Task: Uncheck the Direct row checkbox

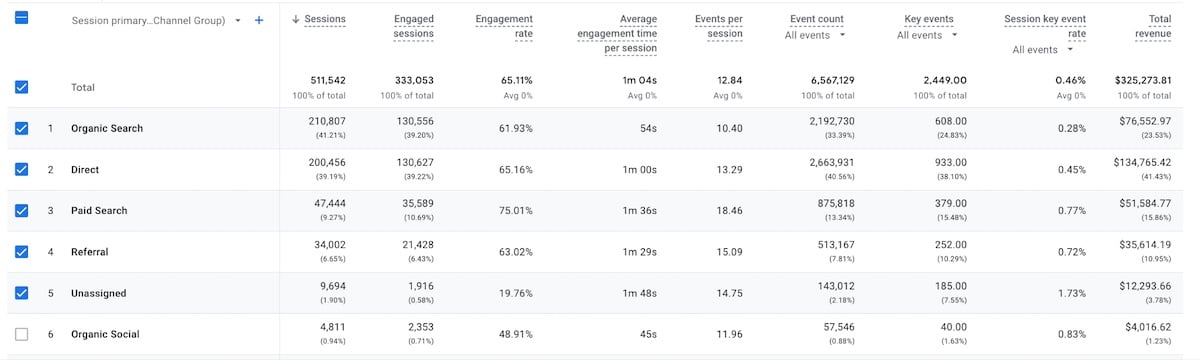Action: 21,170
